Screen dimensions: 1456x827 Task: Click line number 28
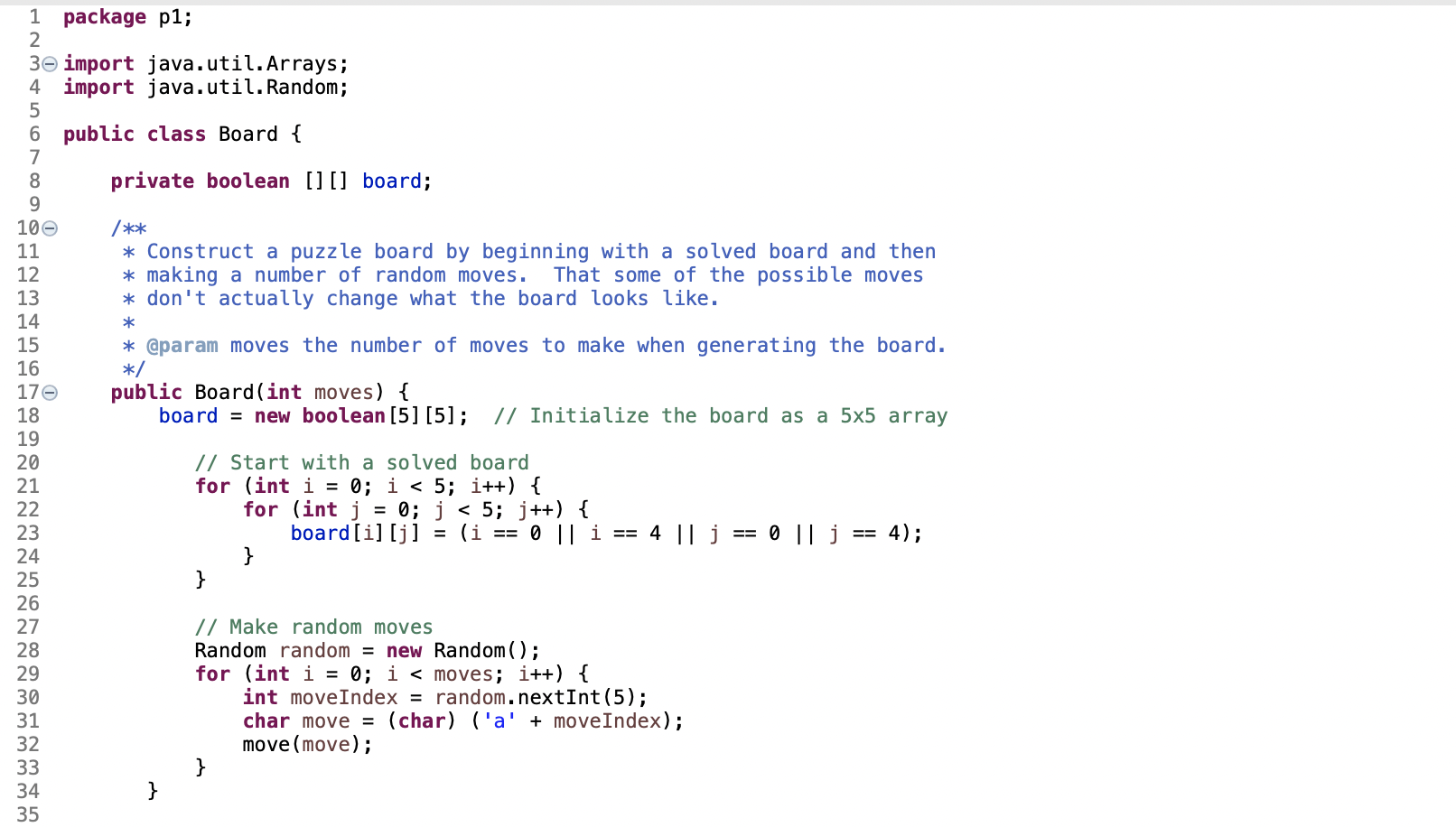pyautogui.click(x=28, y=650)
